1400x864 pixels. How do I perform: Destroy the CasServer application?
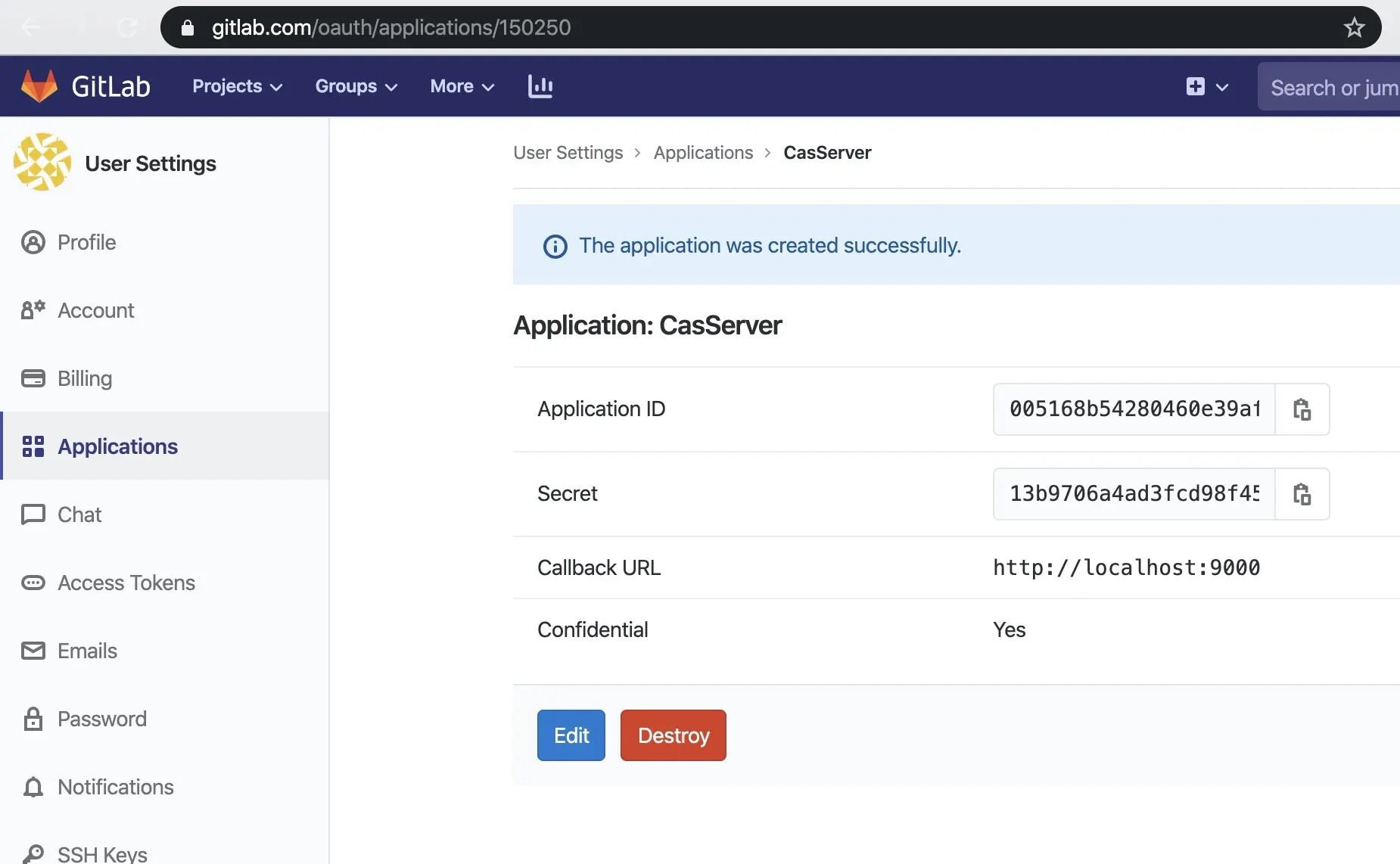point(674,735)
